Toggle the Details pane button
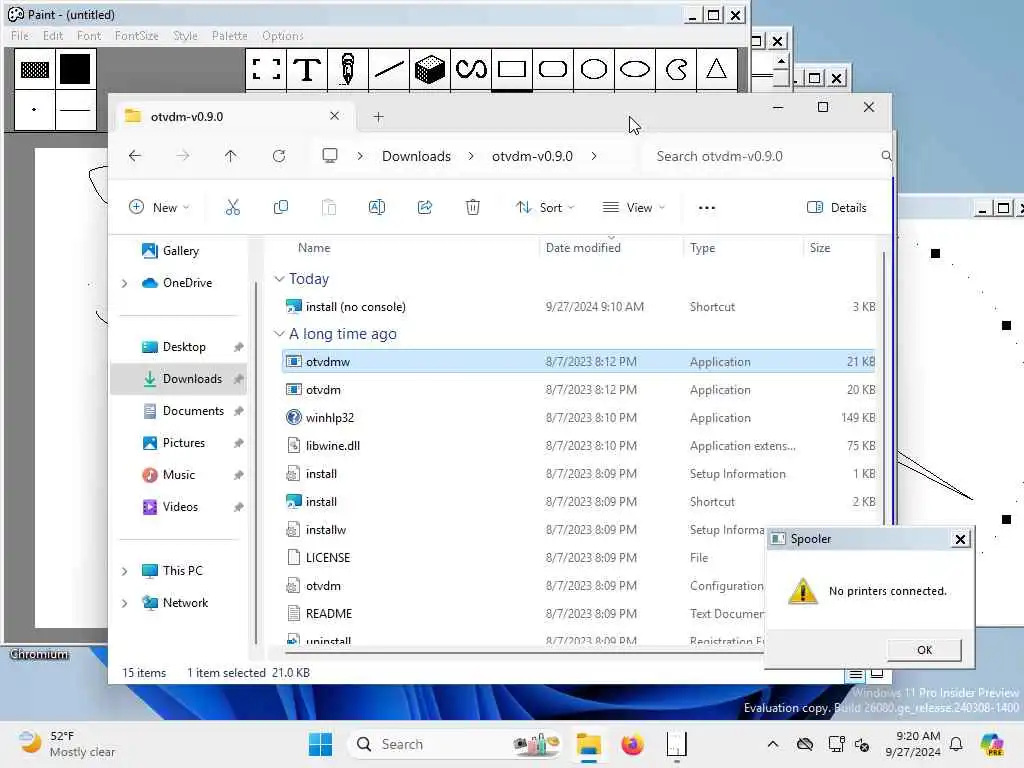The image size is (1024, 768). (x=837, y=208)
